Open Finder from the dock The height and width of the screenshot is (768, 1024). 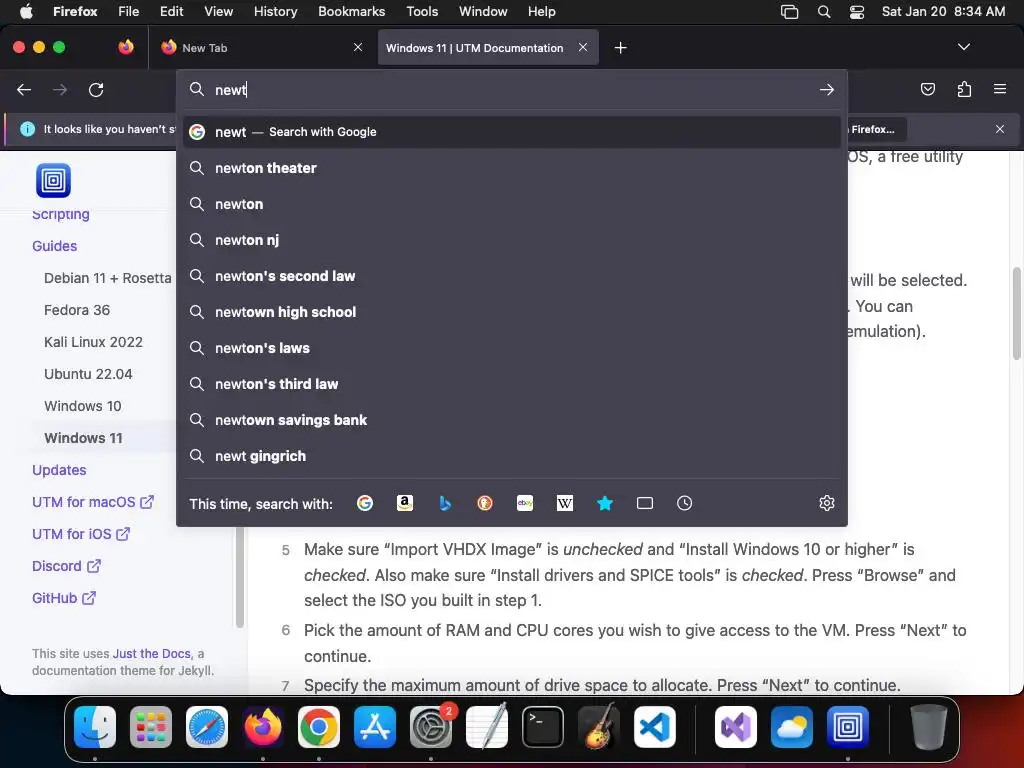click(x=95, y=727)
